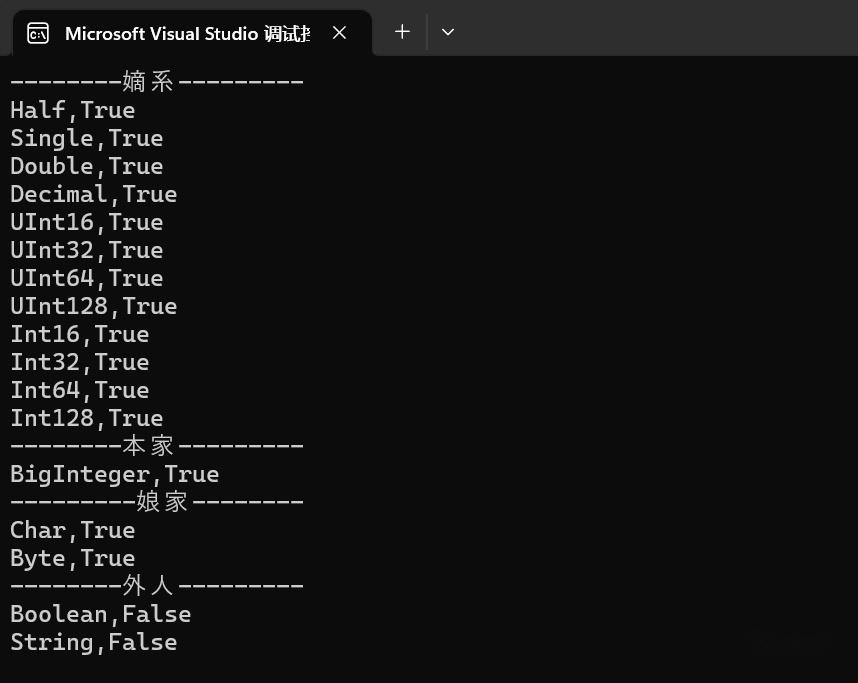This screenshot has width=858, height=683.
Task: Click the "String,False" output line
Action: [x=93, y=642]
